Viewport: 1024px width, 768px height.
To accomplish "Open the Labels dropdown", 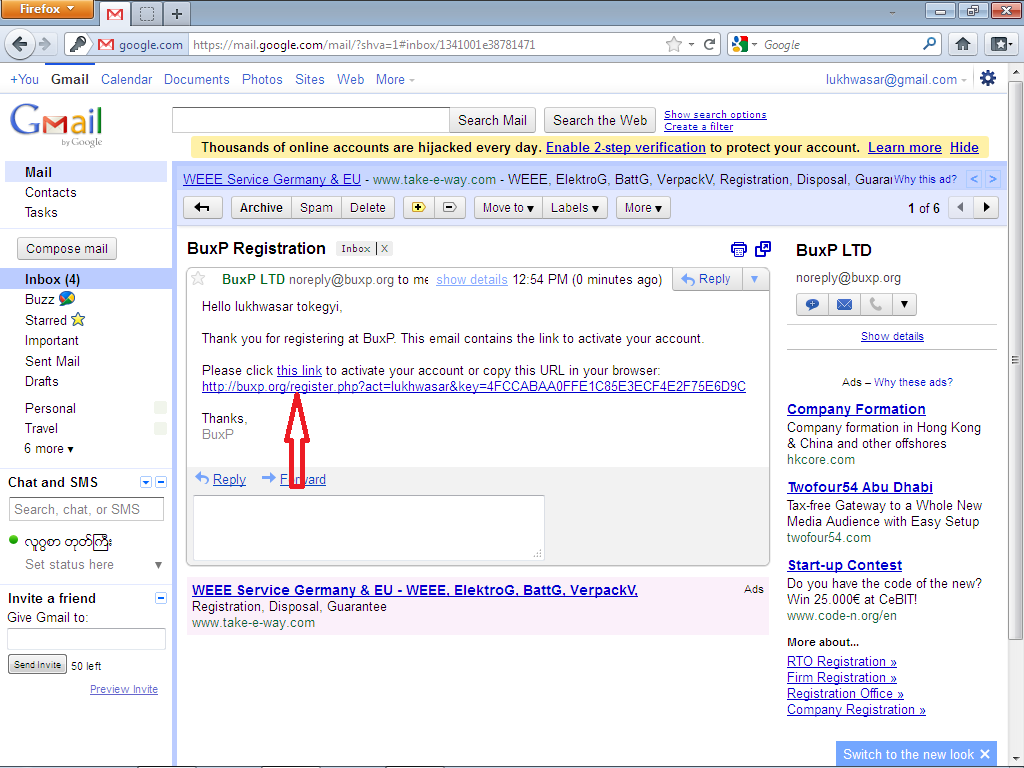I will point(575,208).
